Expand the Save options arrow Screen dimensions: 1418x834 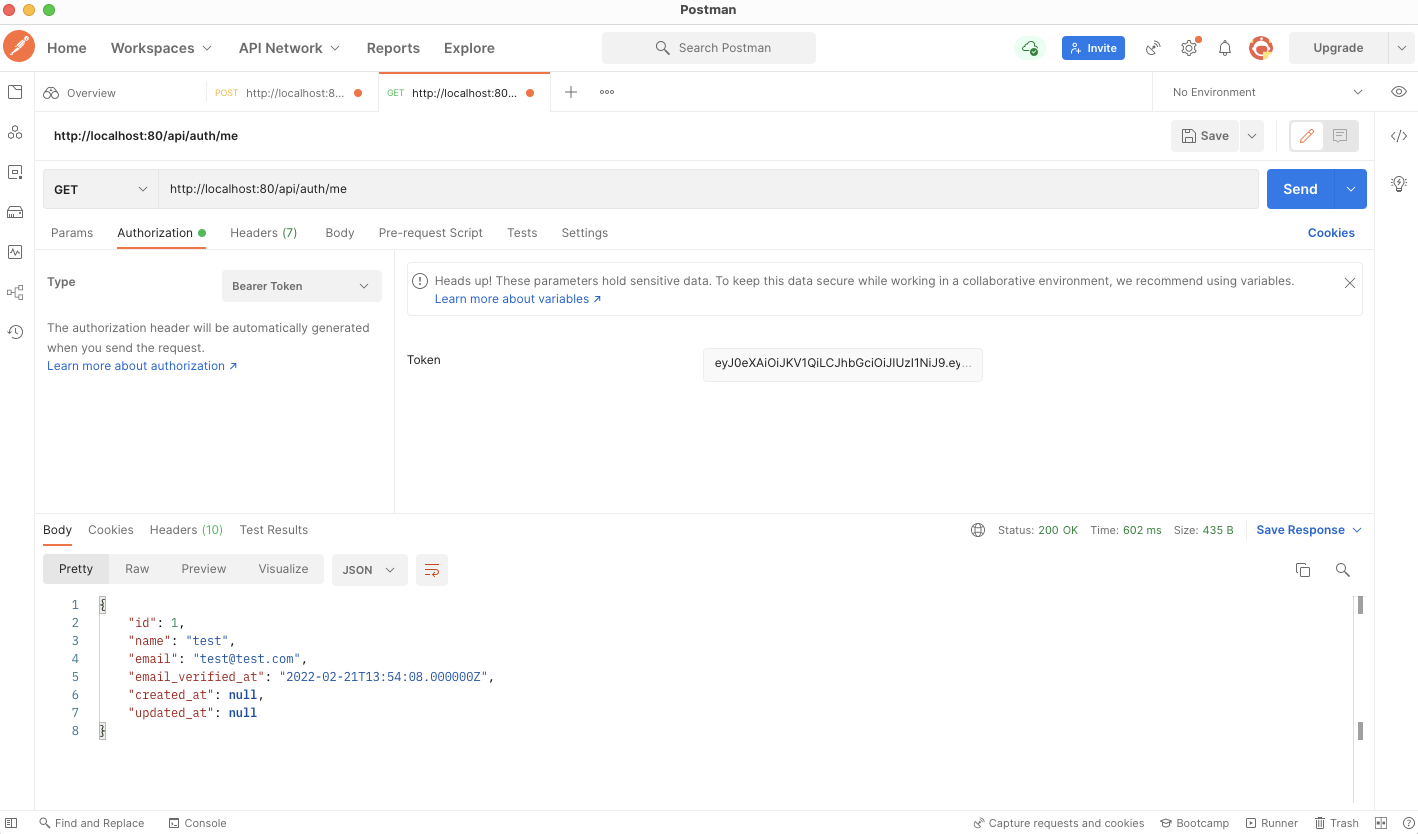click(x=1252, y=136)
